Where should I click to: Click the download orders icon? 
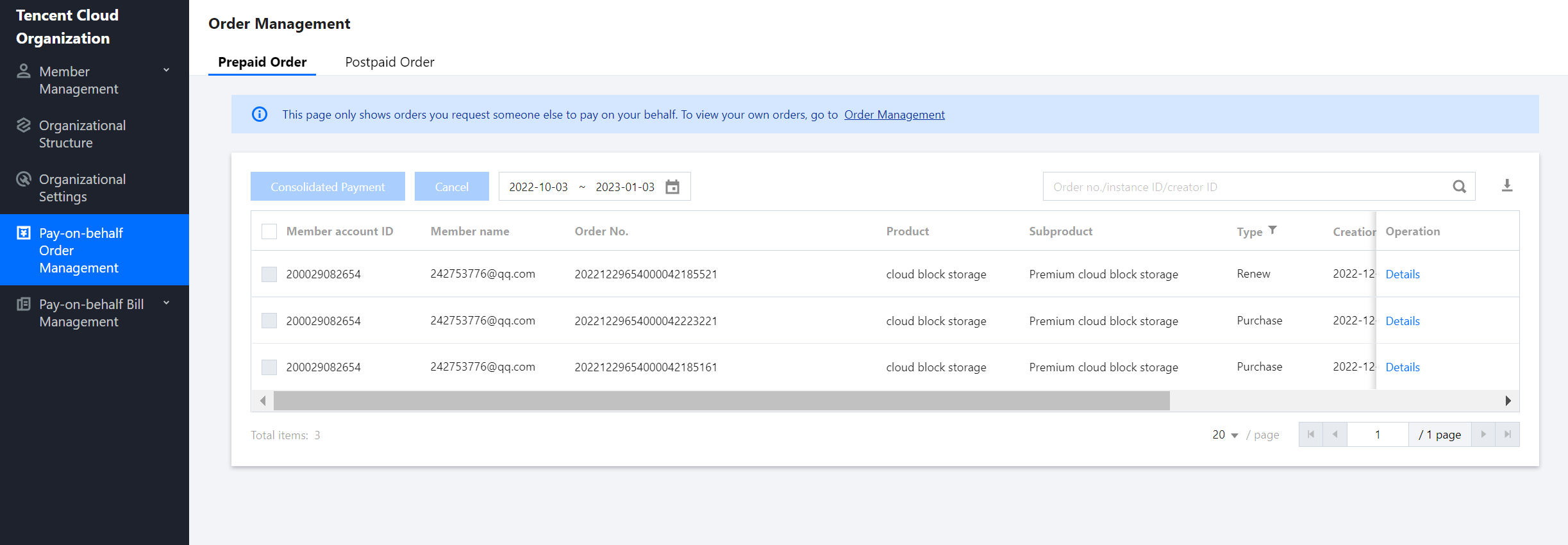point(1507,186)
